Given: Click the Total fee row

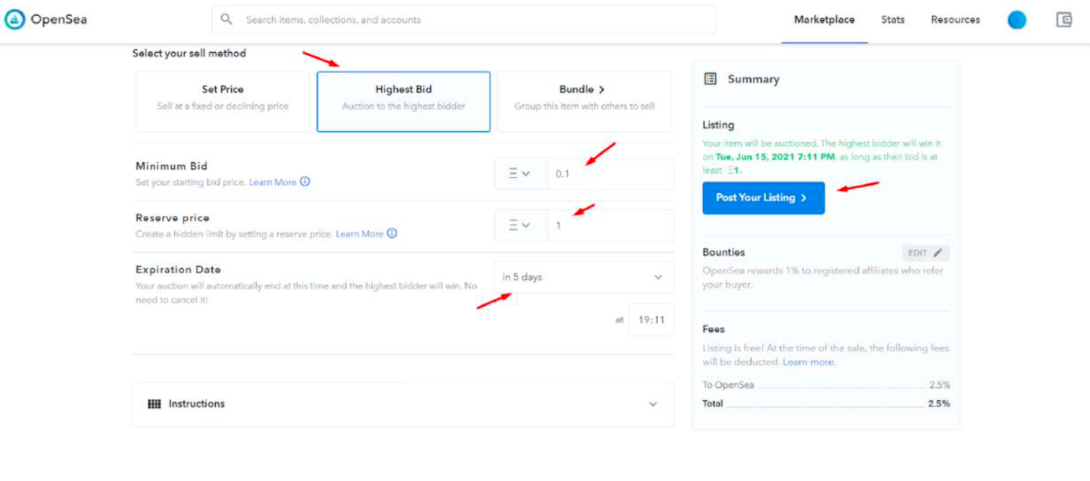Looking at the screenshot, I should tap(826, 403).
